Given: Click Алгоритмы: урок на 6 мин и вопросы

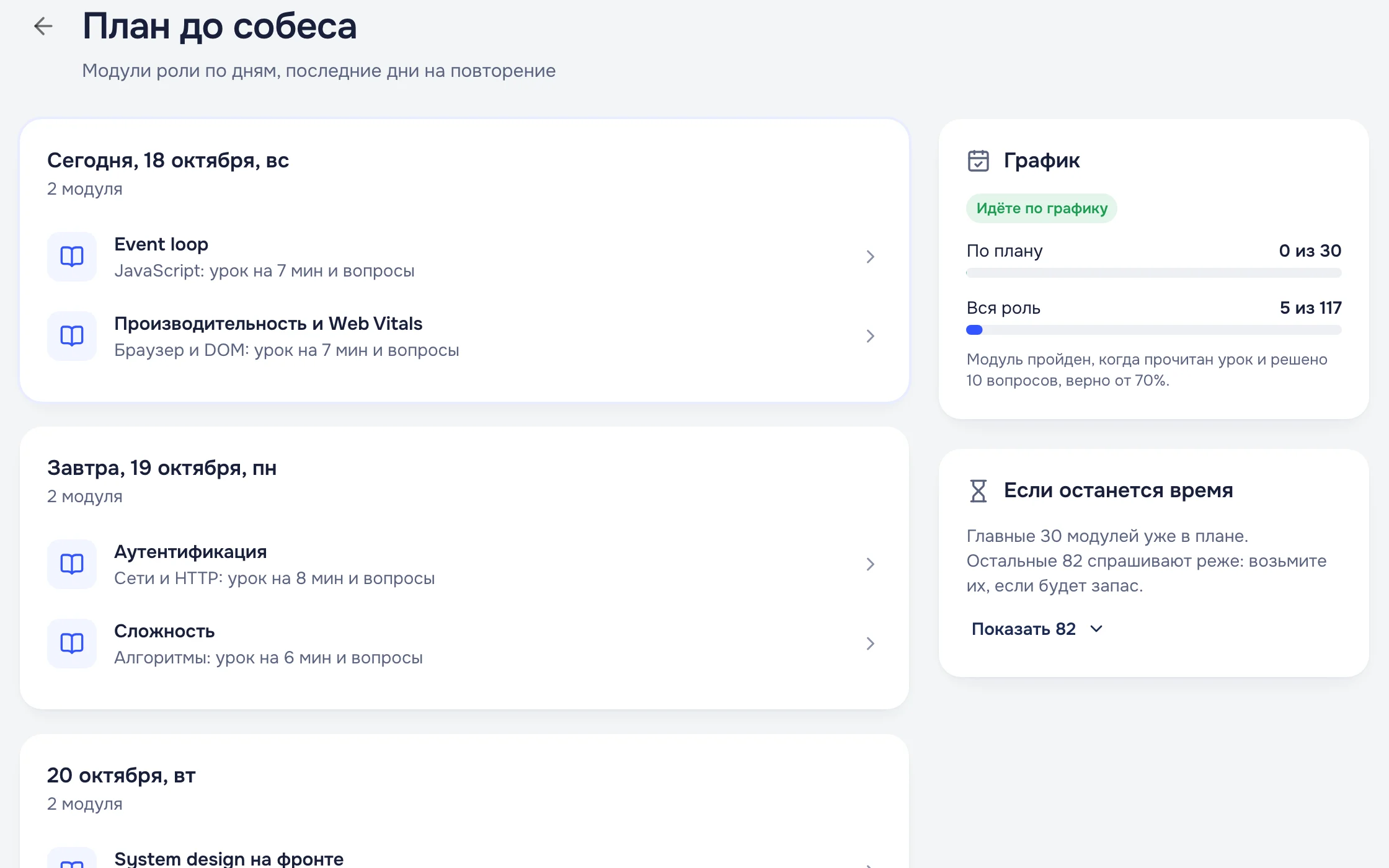Looking at the screenshot, I should [x=268, y=658].
